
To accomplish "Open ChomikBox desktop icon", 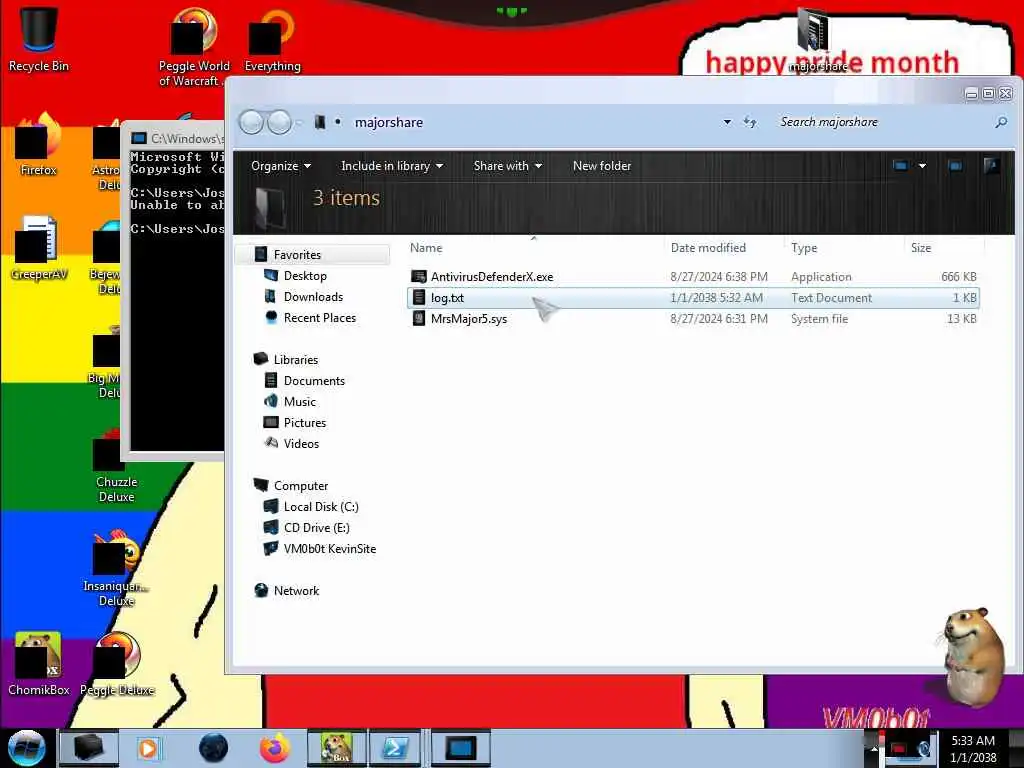I will coord(38,664).
